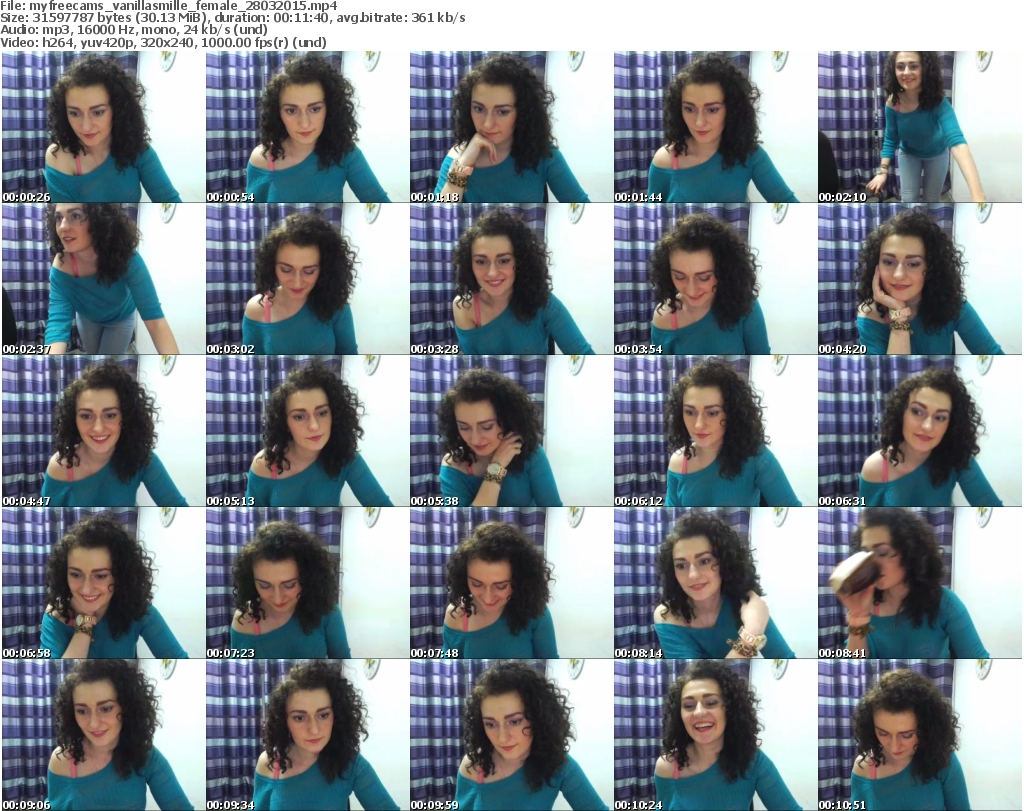This screenshot has height=811, width=1024.
Task: Pick the standing frame at 00:02:10
Action: point(920,127)
